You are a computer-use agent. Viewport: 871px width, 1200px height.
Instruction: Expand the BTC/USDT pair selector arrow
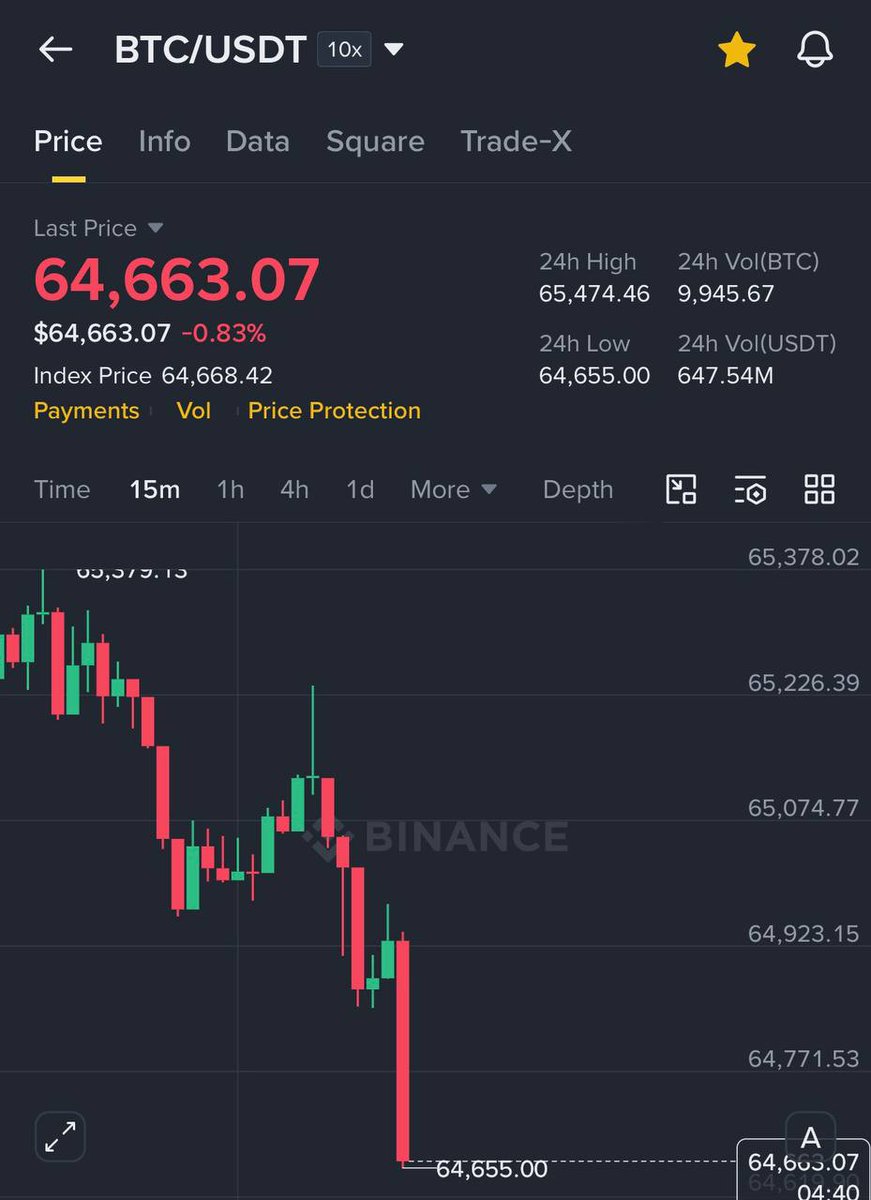(x=394, y=49)
